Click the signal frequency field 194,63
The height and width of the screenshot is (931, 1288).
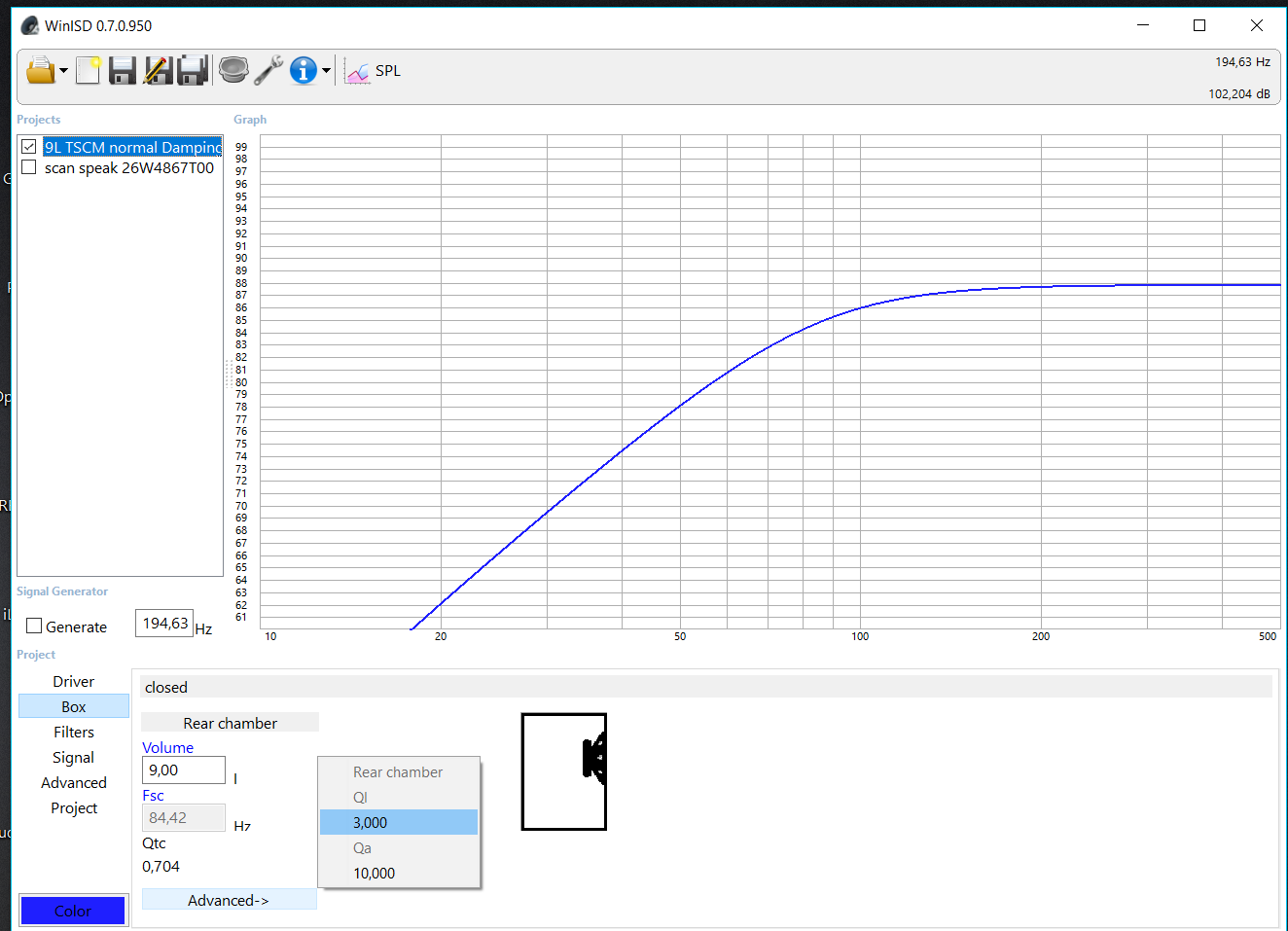tap(164, 624)
